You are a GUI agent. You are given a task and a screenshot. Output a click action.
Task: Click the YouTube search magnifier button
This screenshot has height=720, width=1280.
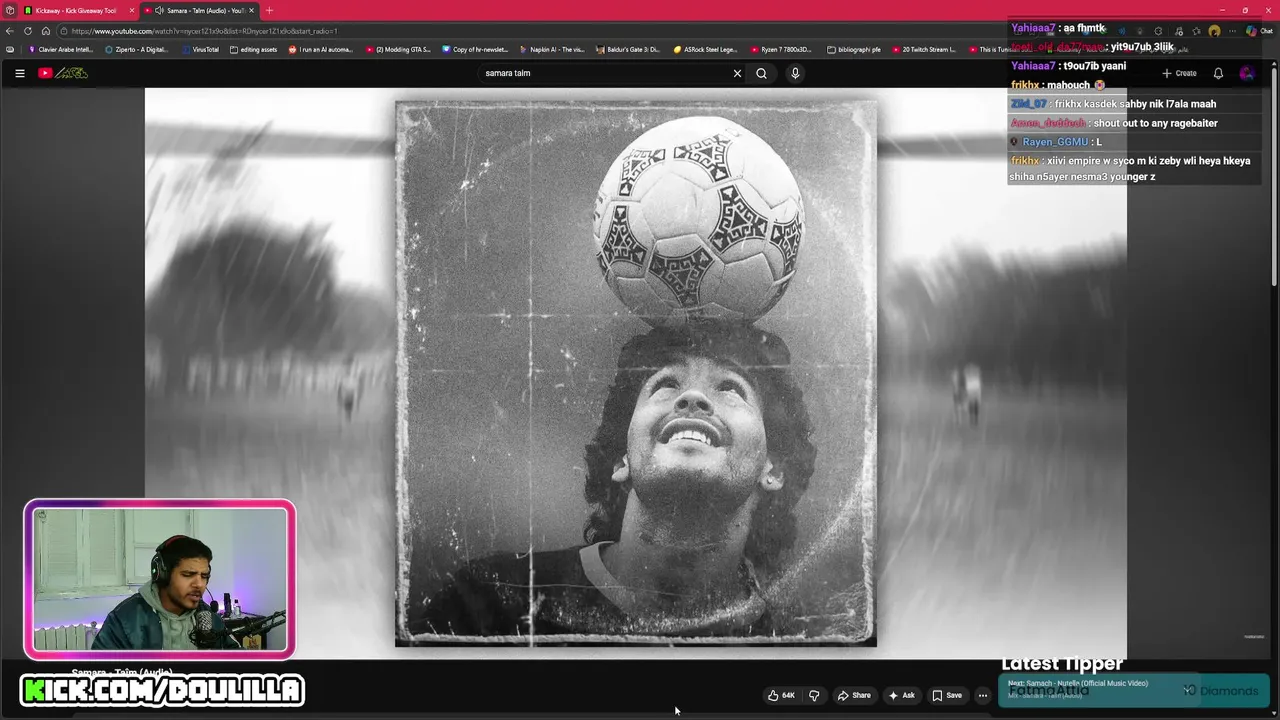click(761, 73)
